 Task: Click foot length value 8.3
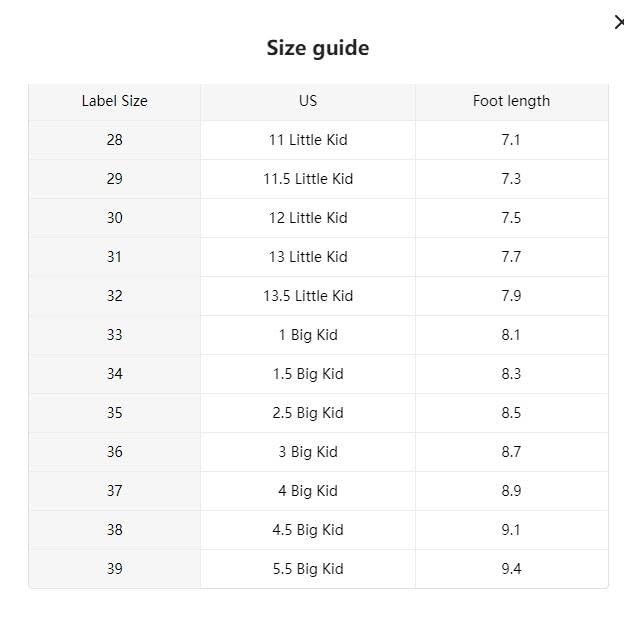[511, 374]
